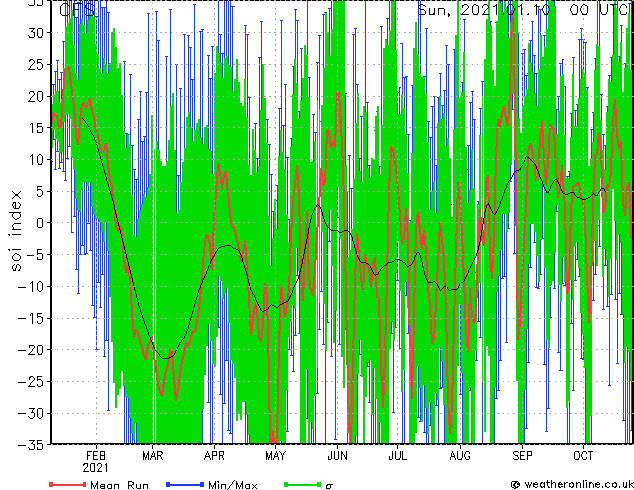The width and height of the screenshot is (634, 490).
Task: Click the y-axis value -5
Action: click(x=36, y=255)
